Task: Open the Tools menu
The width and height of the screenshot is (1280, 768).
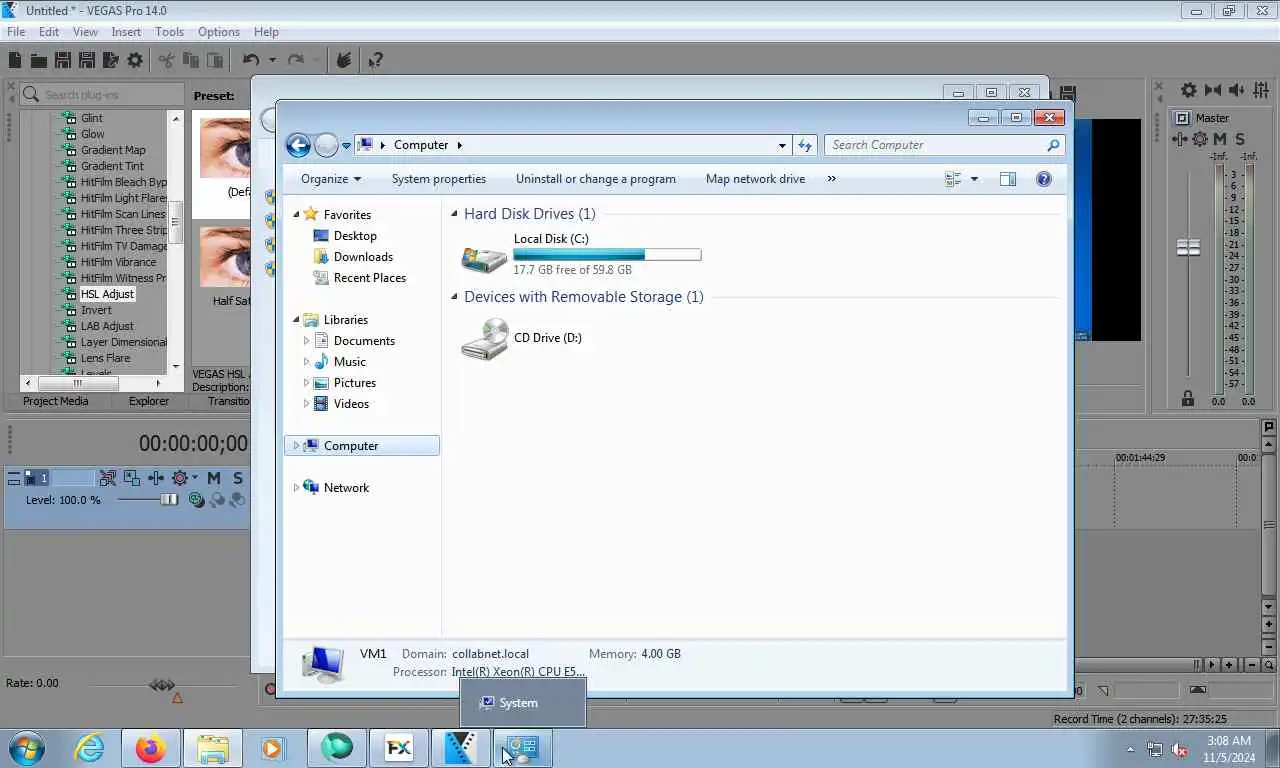Action: tap(169, 32)
